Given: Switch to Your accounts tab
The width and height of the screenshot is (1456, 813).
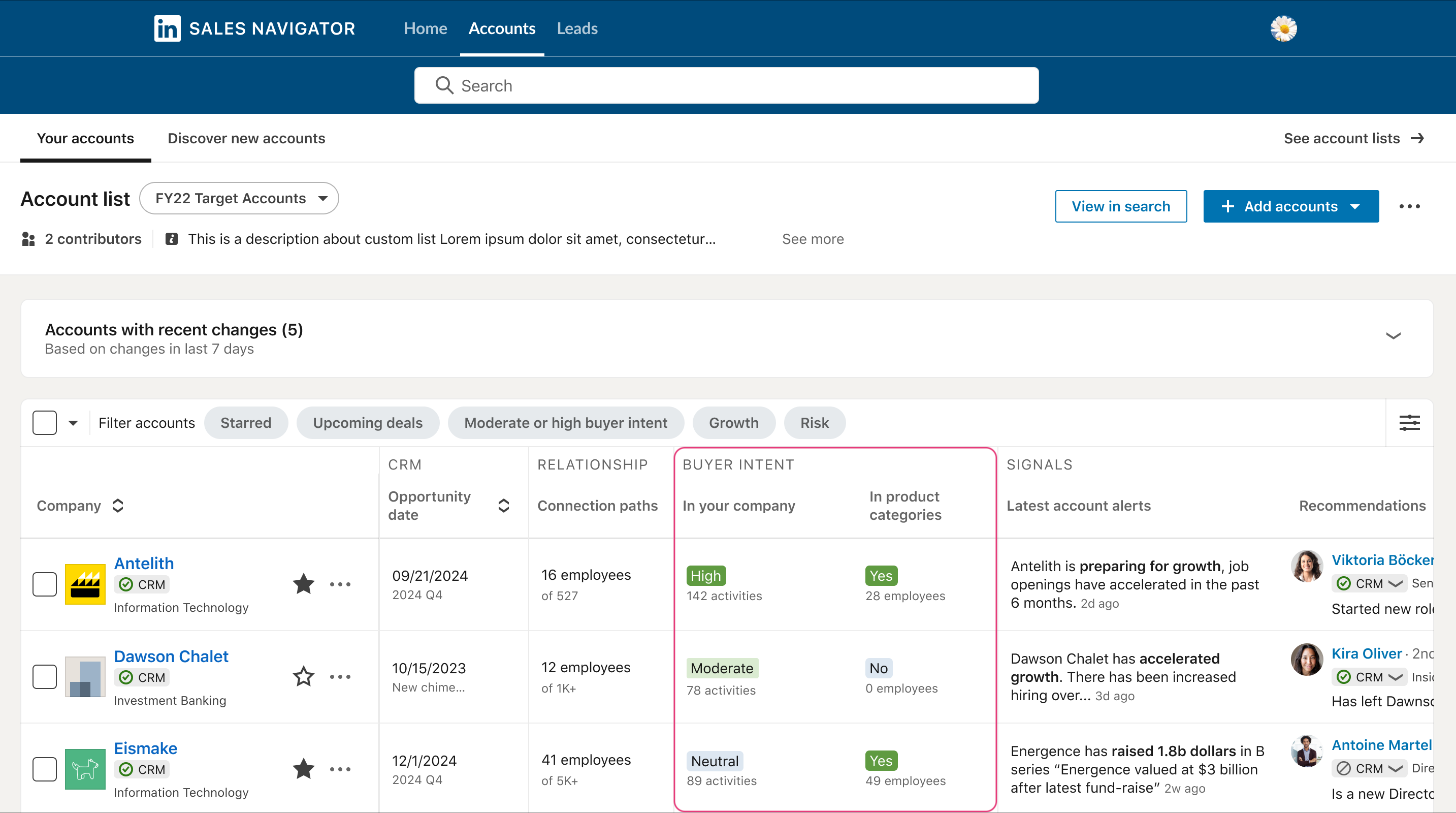Looking at the screenshot, I should click(x=85, y=139).
